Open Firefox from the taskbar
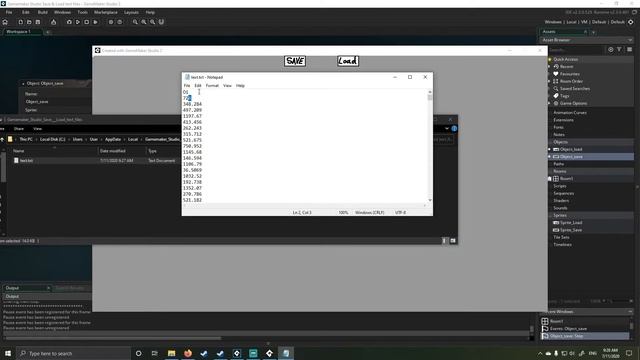This screenshot has width=640, height=360. coord(188,353)
